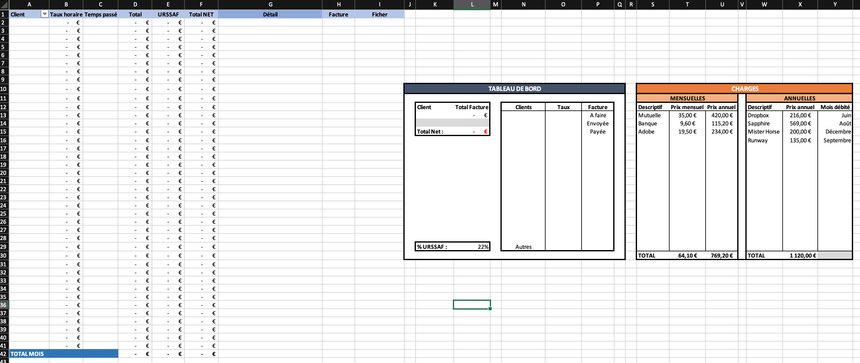Click the 'TOTAL MOIS' blue cell

pos(64,354)
